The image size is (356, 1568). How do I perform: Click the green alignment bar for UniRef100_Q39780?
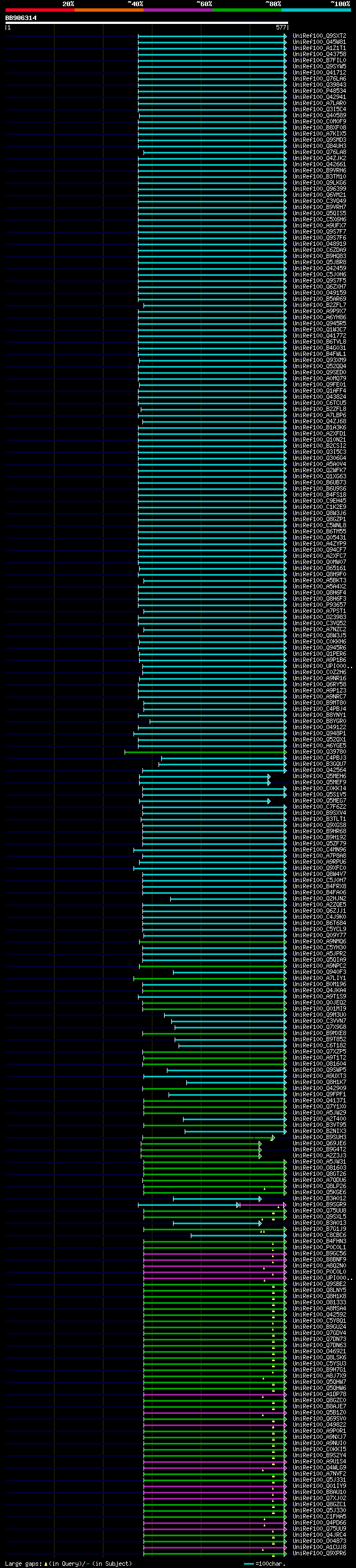coord(205,752)
